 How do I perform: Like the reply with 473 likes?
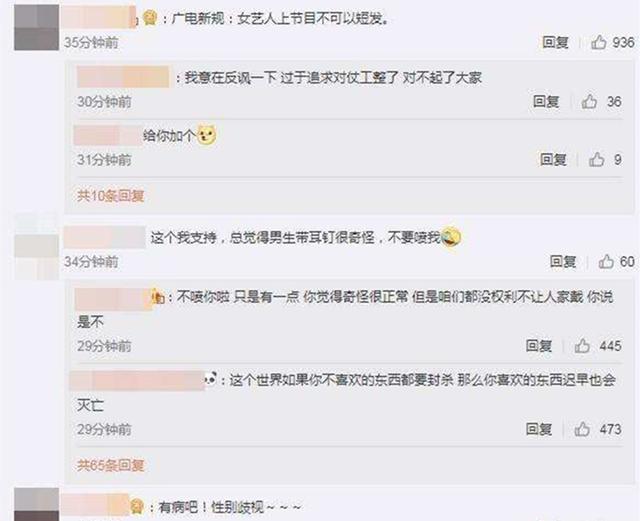[582, 429]
